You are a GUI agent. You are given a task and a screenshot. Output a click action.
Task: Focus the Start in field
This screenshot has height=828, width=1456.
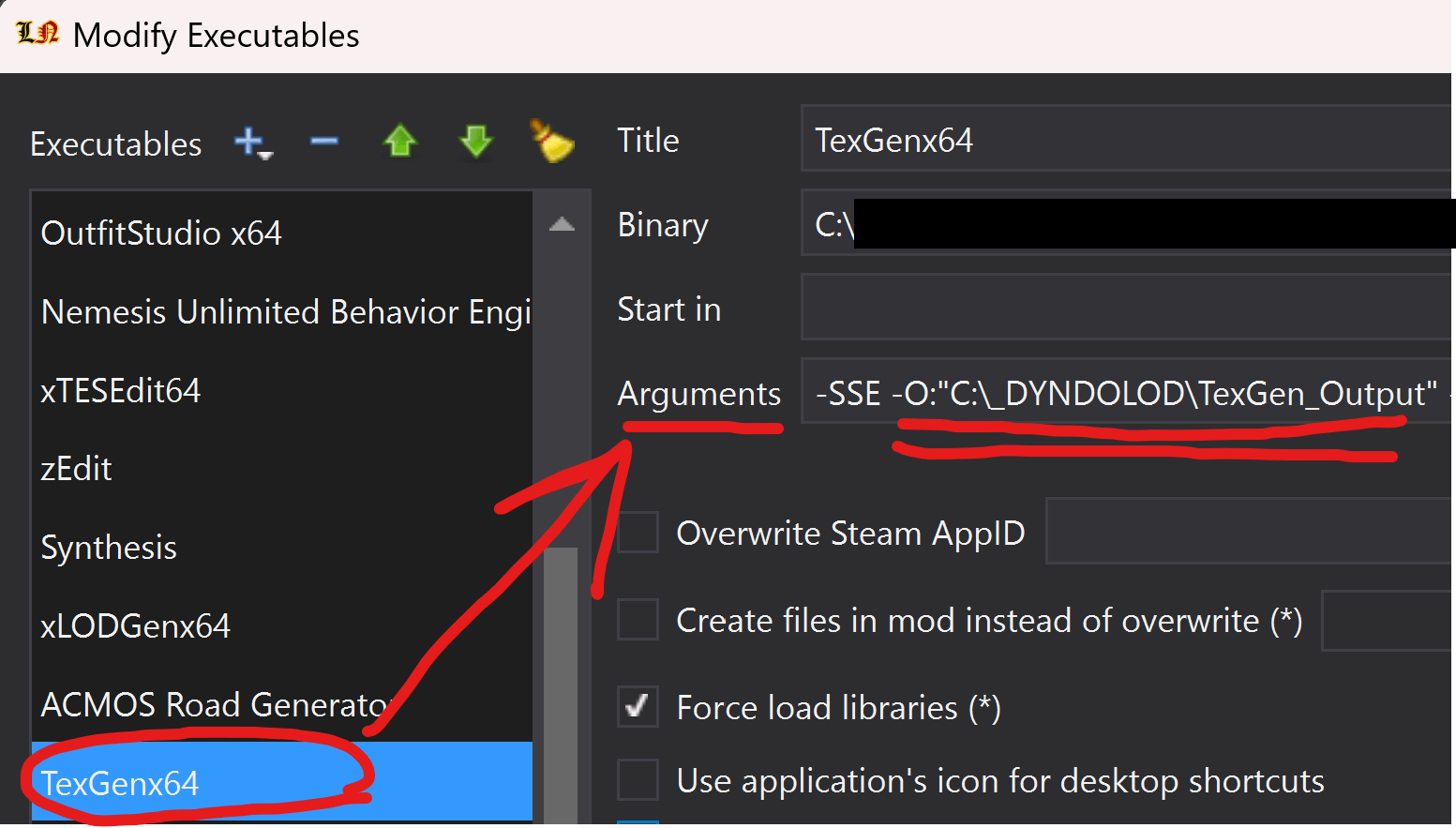[1125, 308]
